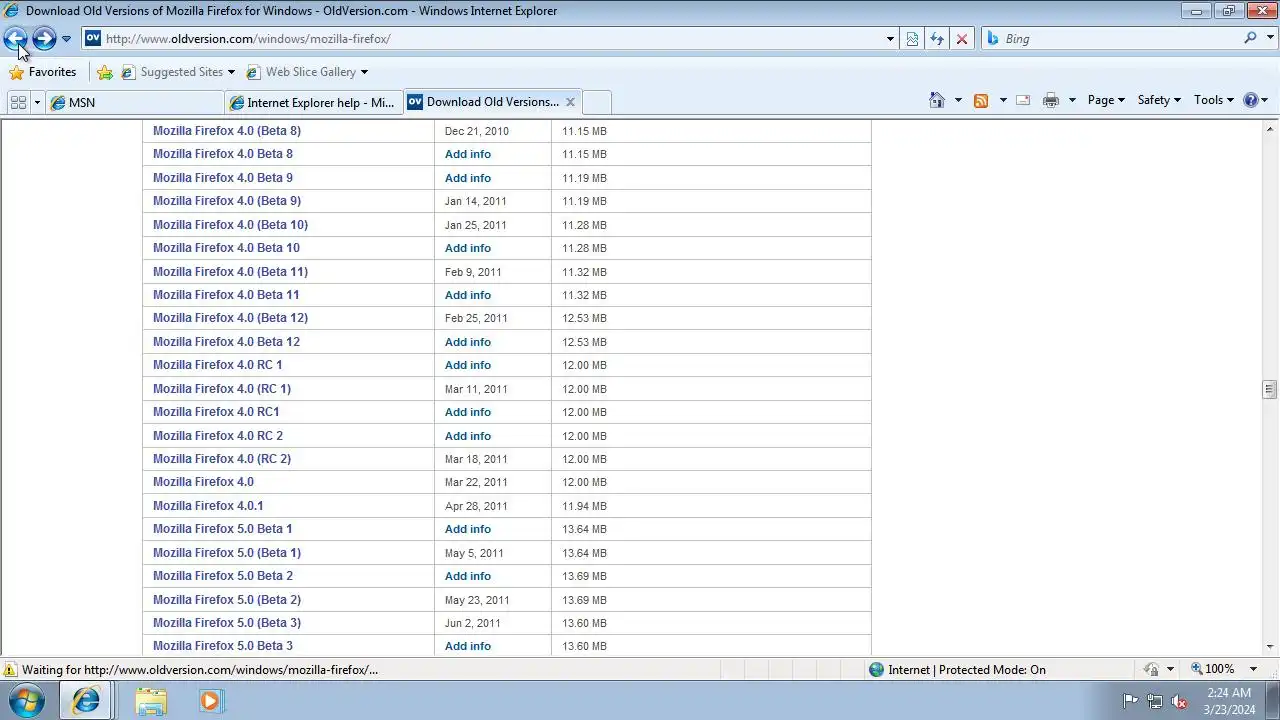Click Internet Explorer taskbar icon
This screenshot has height=720, width=1280.
click(85, 701)
